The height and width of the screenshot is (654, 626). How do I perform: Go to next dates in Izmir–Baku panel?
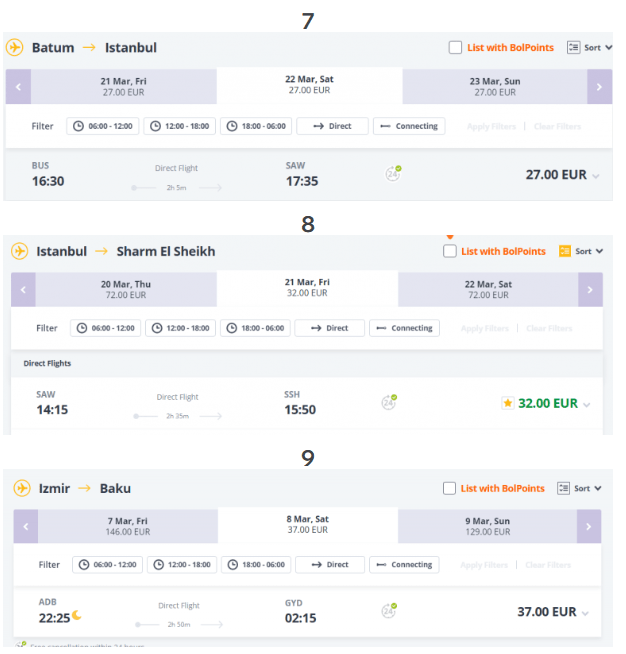pyautogui.click(x=589, y=526)
